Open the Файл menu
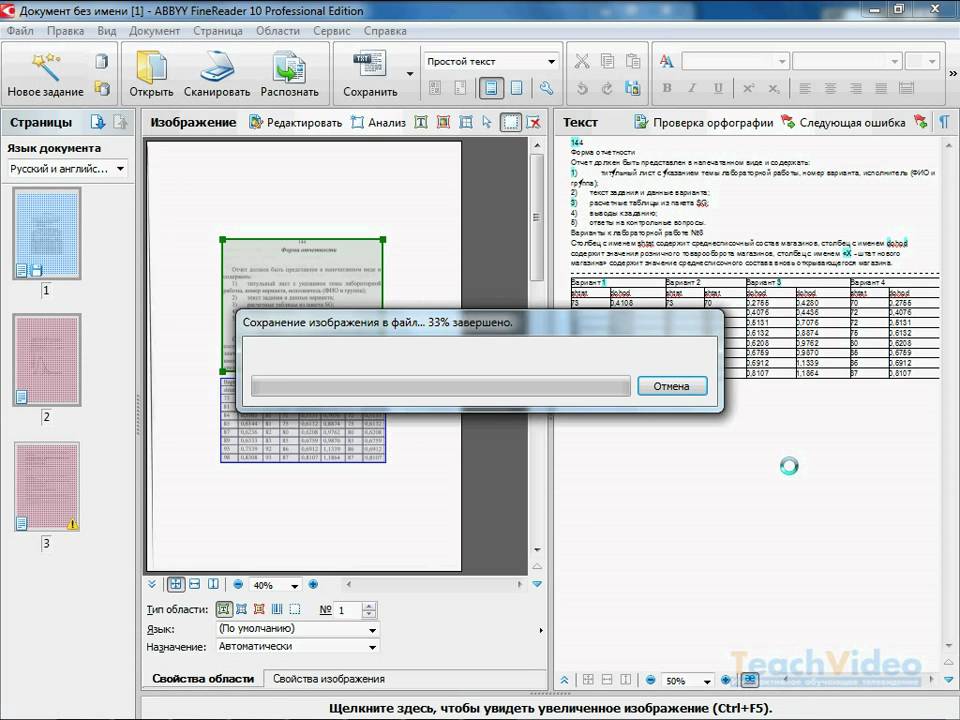The width and height of the screenshot is (960, 720). click(x=20, y=31)
